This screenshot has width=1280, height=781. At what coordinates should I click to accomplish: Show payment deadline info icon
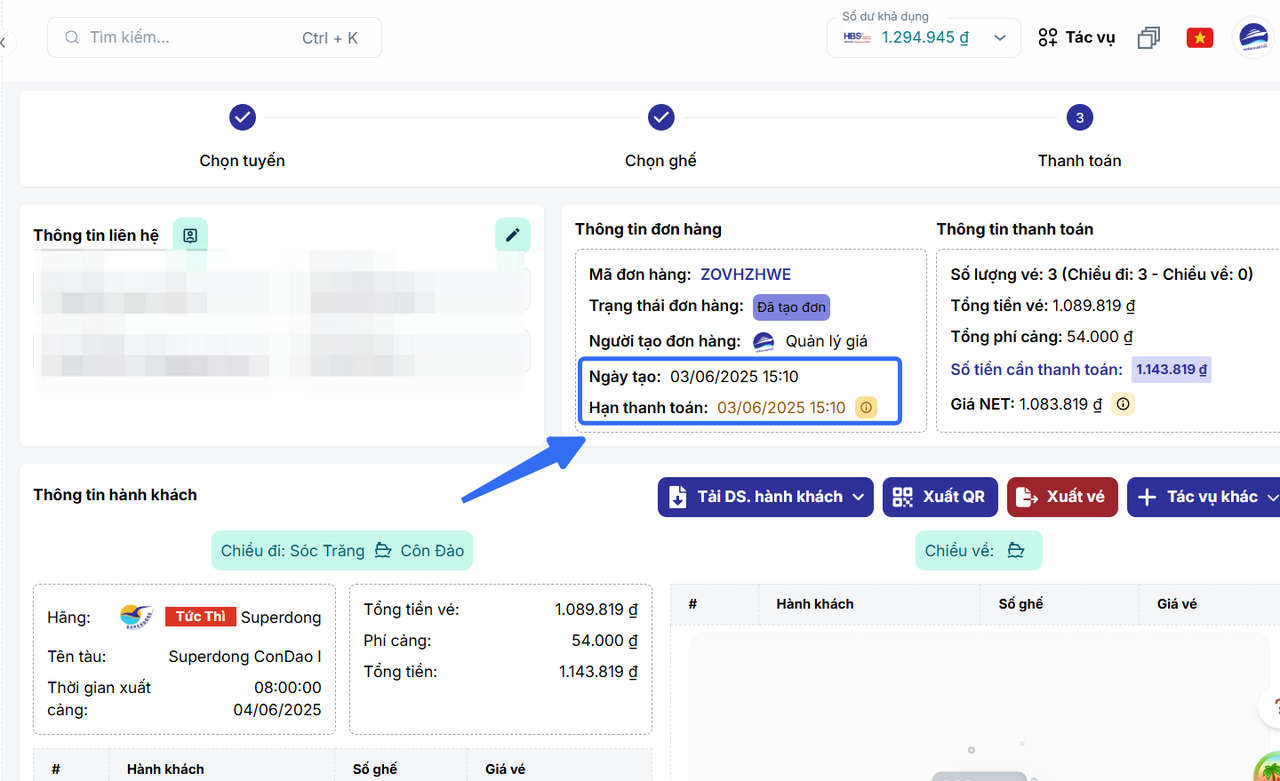866,407
